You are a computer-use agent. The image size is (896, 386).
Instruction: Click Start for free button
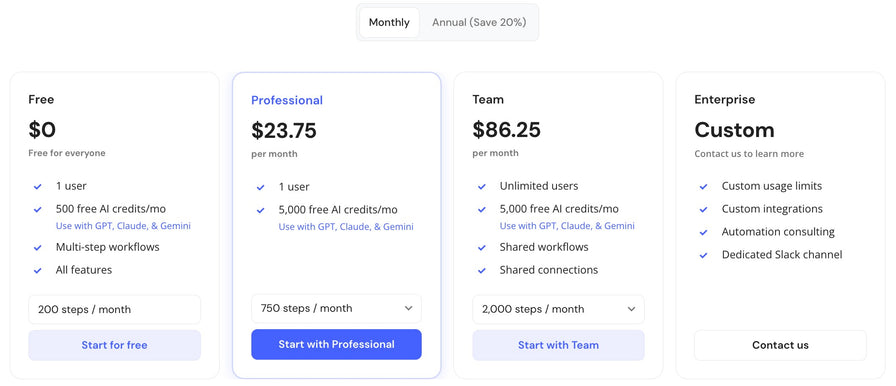point(114,345)
